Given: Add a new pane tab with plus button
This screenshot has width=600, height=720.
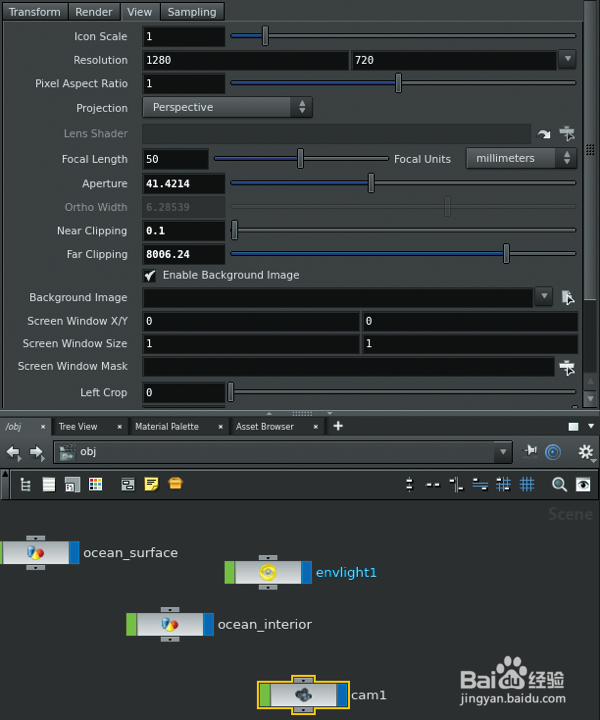Looking at the screenshot, I should [338, 426].
